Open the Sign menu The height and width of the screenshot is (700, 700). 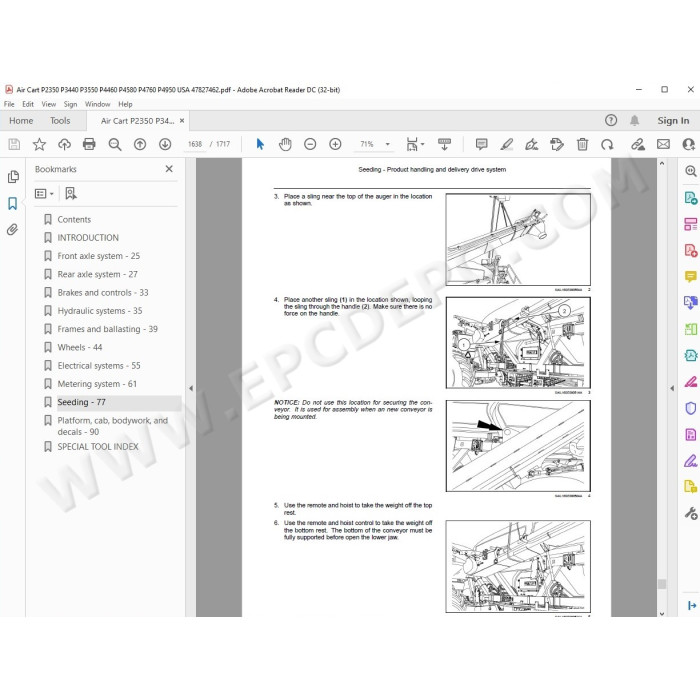pyautogui.click(x=70, y=104)
